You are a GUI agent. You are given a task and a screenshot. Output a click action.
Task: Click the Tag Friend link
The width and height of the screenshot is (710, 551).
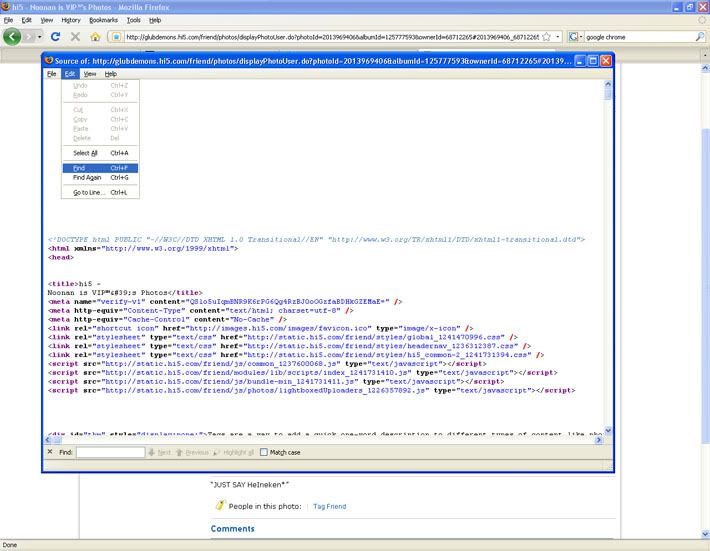coord(329,506)
